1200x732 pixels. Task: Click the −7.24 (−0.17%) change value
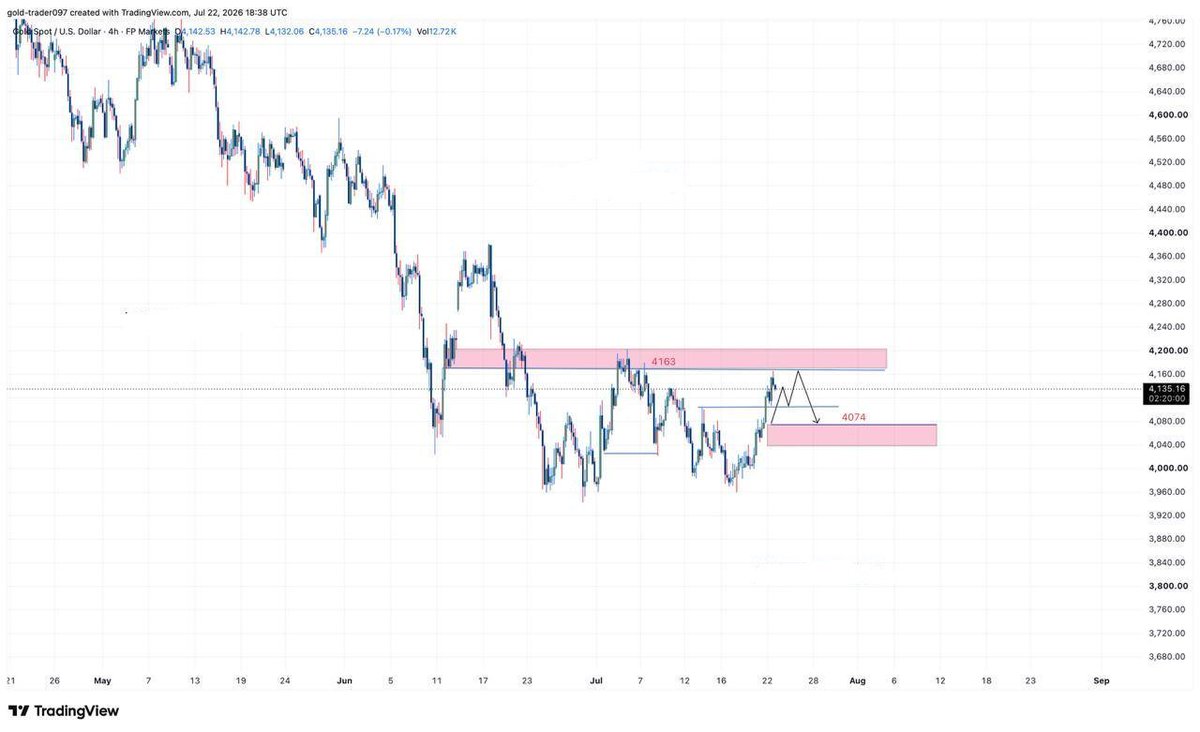point(383,32)
